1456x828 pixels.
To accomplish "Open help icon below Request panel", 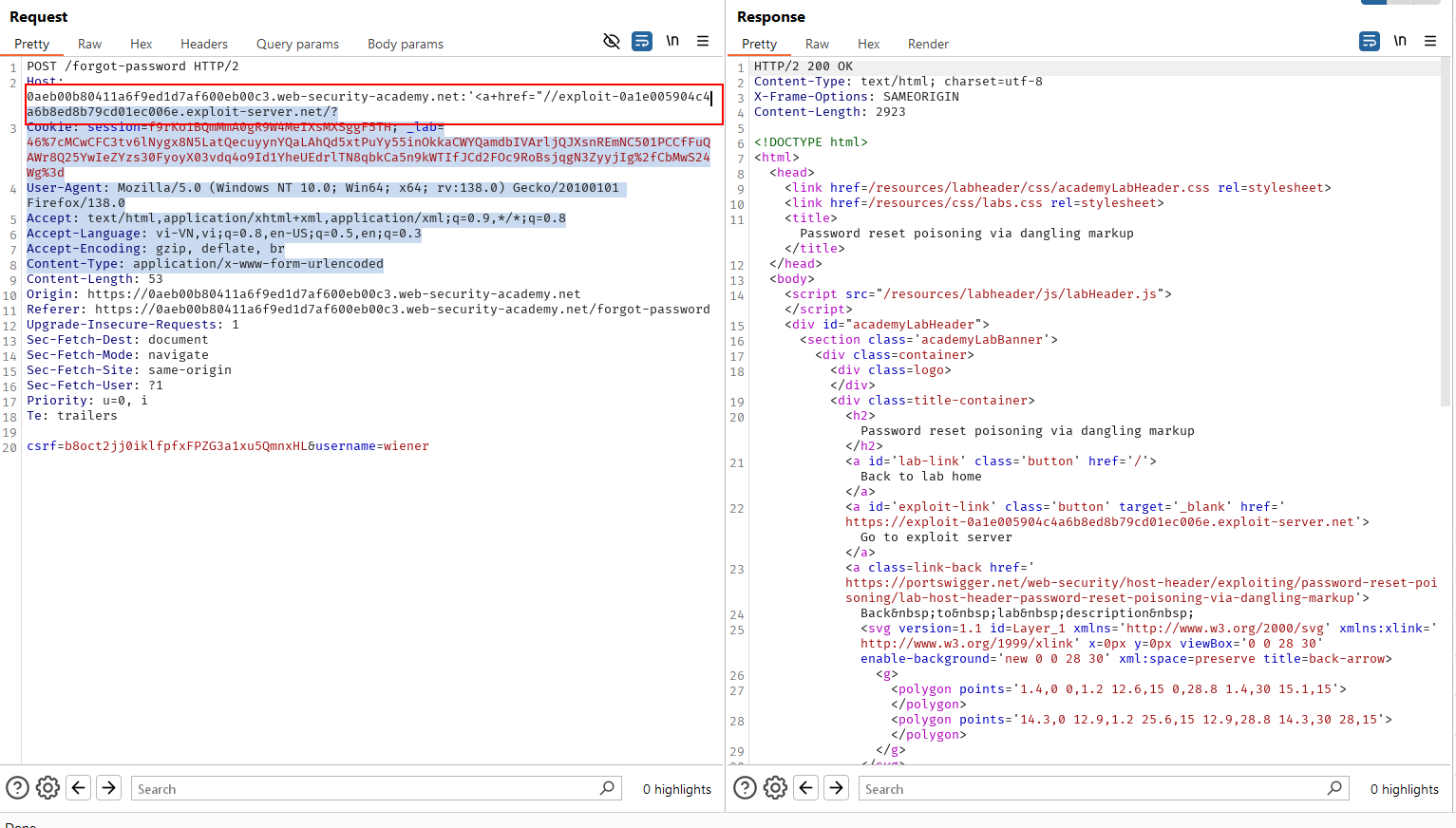I will [18, 788].
